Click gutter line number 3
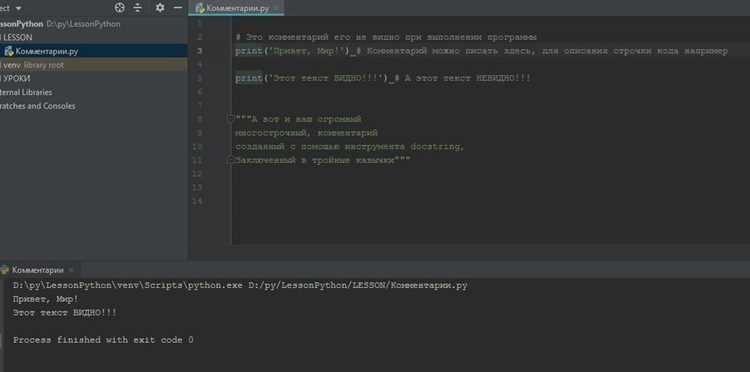 [x=199, y=51]
